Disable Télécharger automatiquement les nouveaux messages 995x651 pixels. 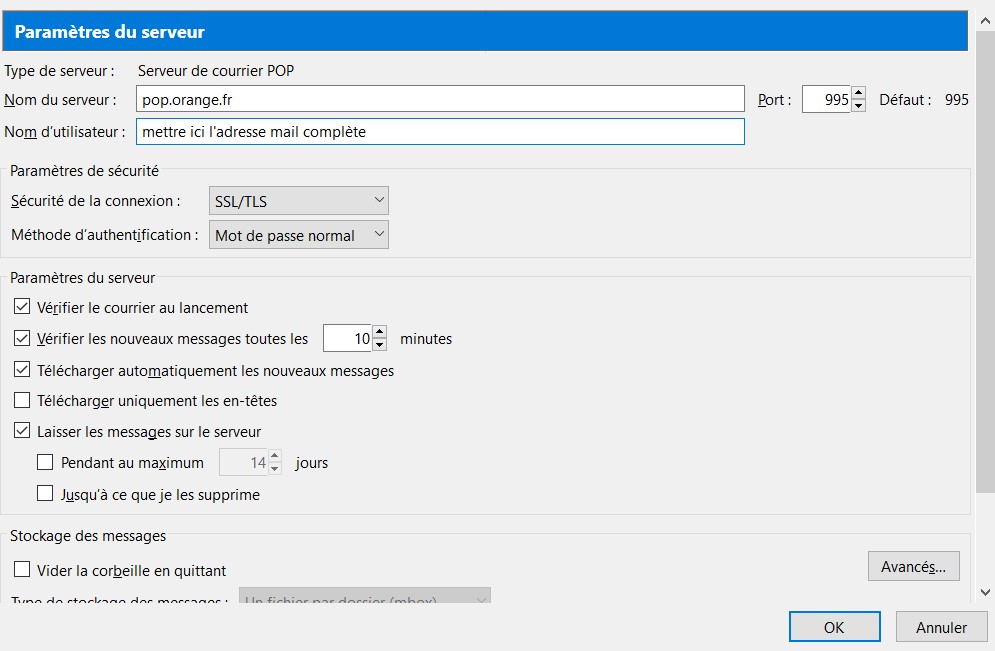[x=22, y=370]
